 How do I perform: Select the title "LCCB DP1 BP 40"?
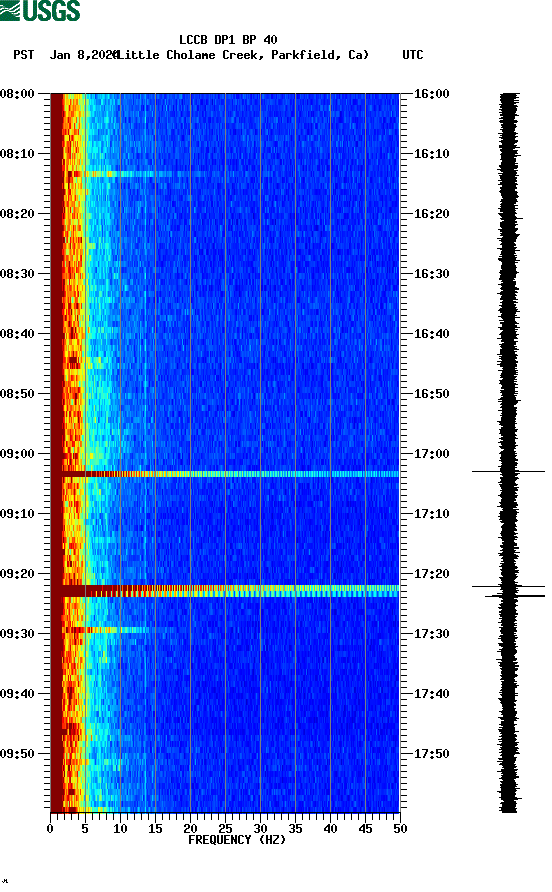point(228,40)
